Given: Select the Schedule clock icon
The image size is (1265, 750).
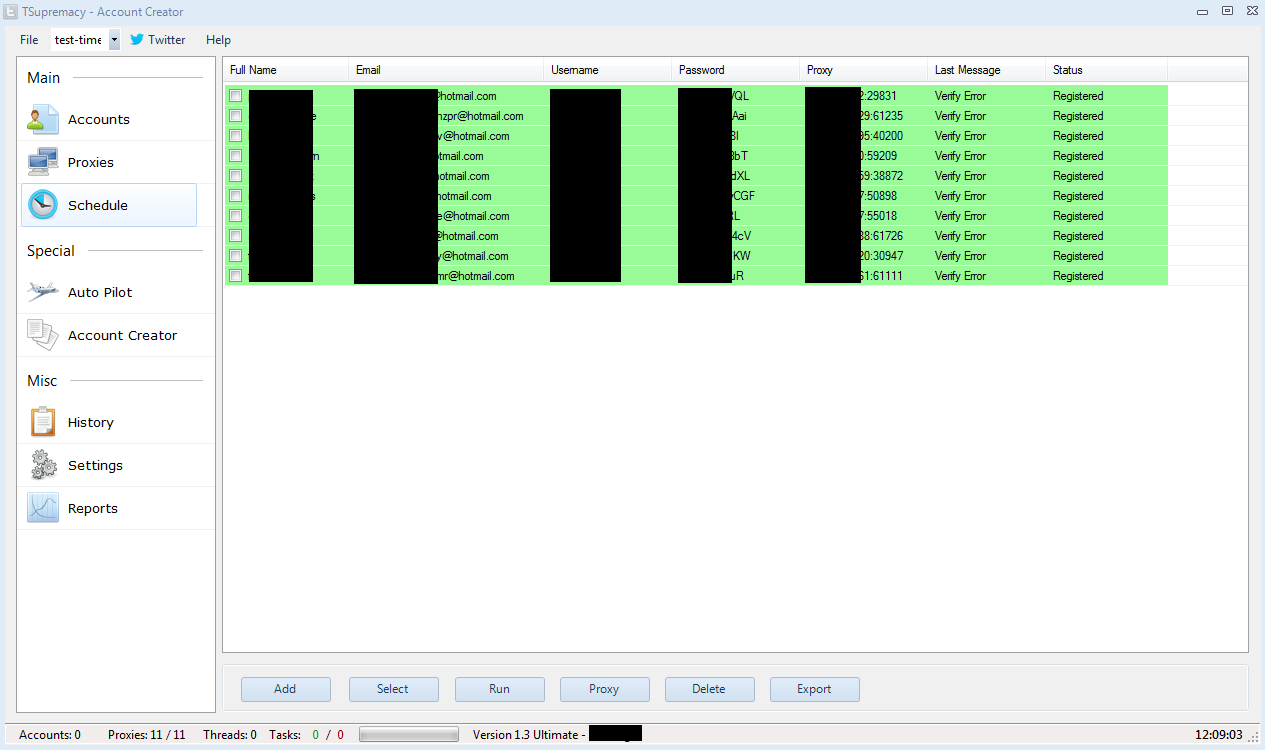Looking at the screenshot, I should coord(43,205).
